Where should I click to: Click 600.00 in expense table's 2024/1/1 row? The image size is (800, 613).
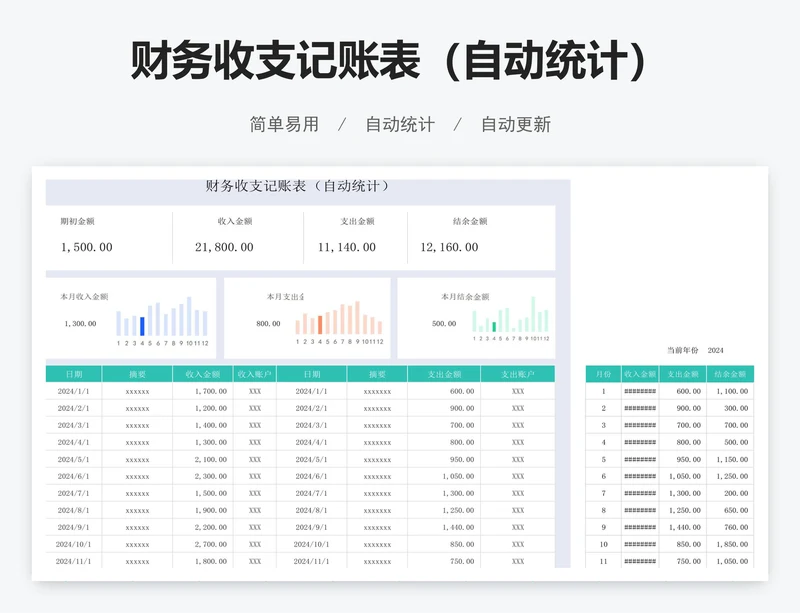pos(462,391)
